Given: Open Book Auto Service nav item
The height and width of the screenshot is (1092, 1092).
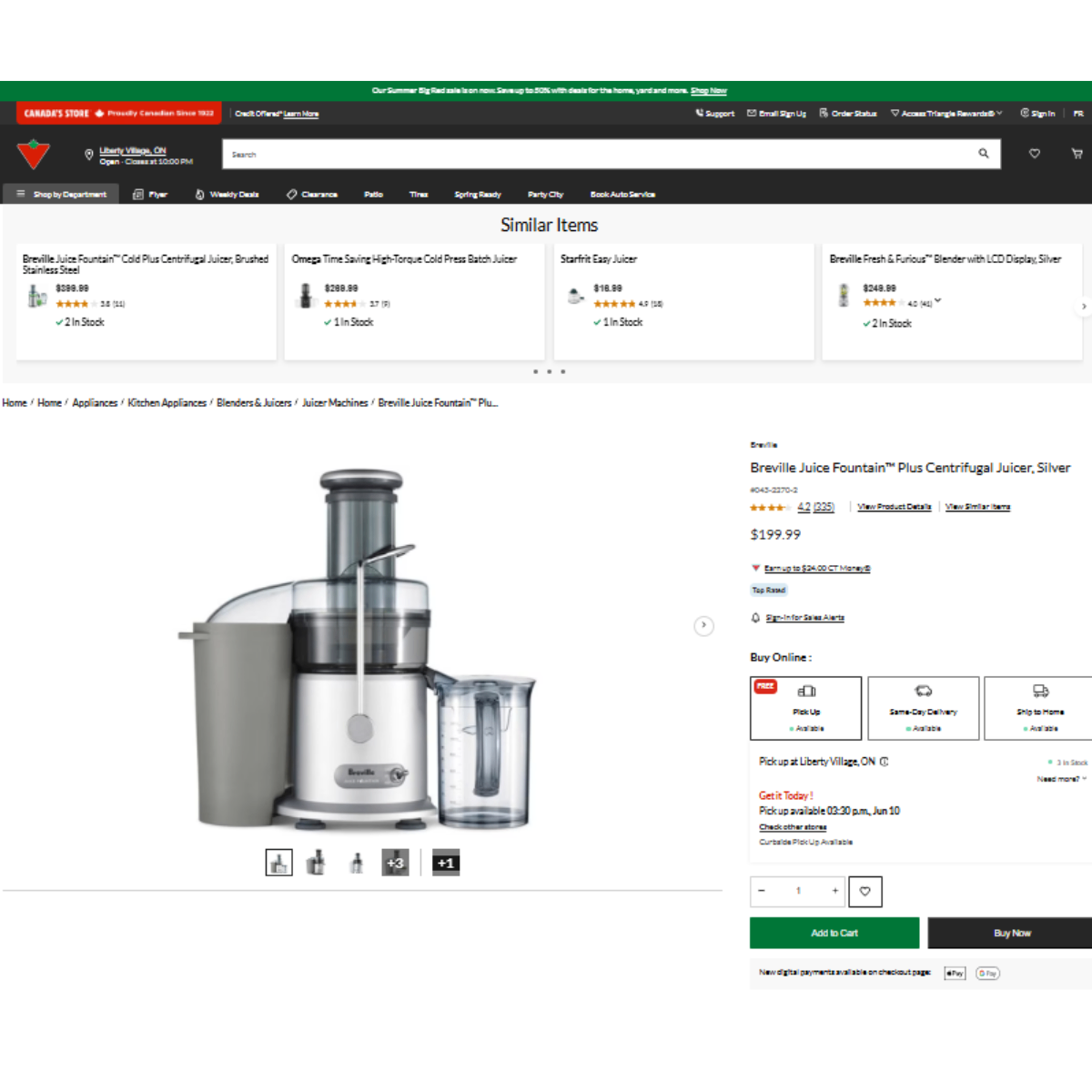Looking at the screenshot, I should click(x=622, y=195).
